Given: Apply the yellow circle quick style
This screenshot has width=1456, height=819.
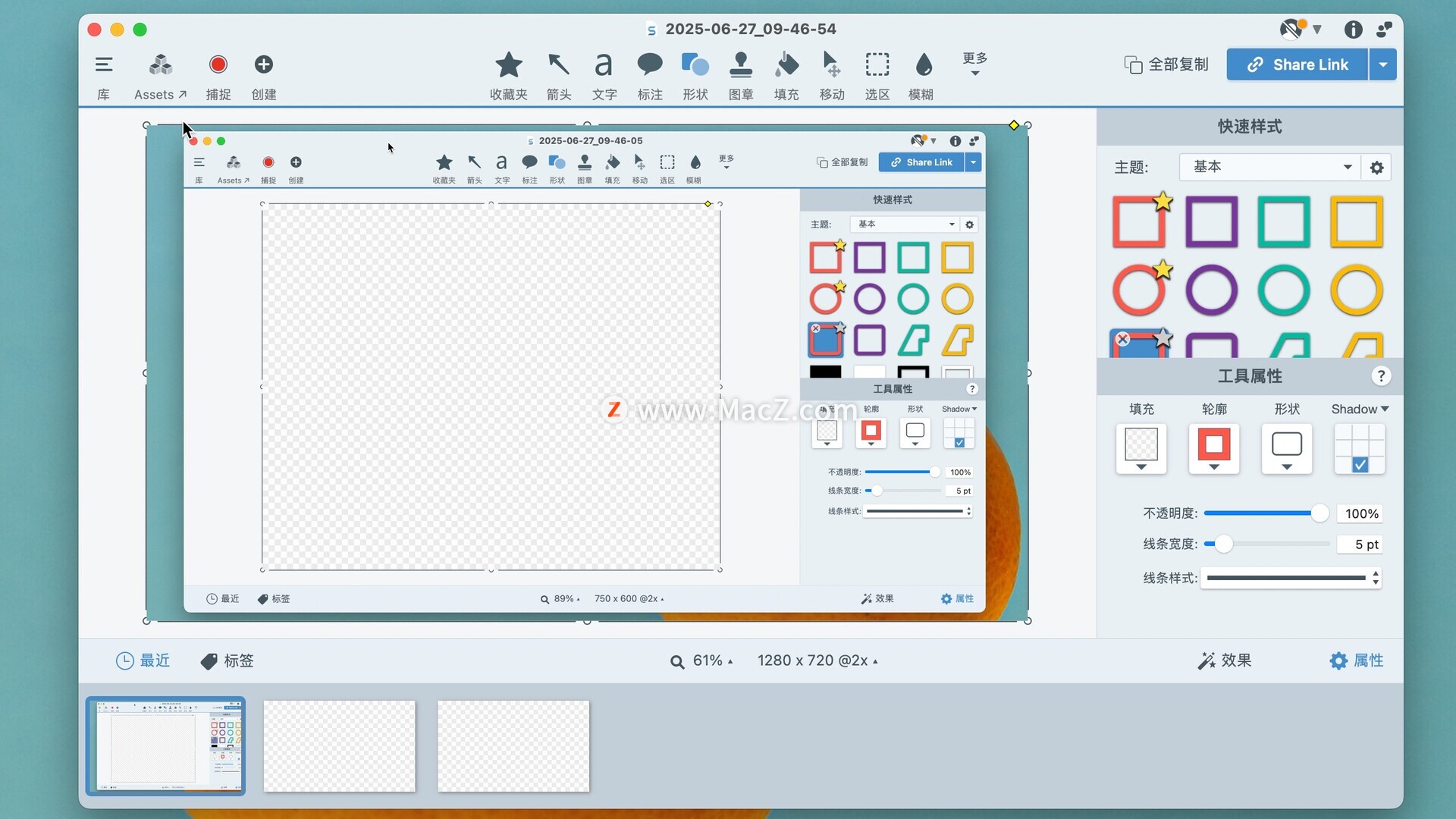Looking at the screenshot, I should 1357,290.
